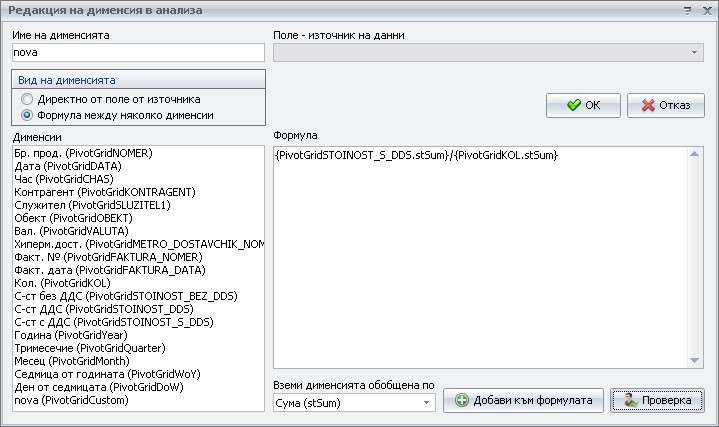Open Поле - източник на данни dropdown
719x427 pixels.
(694, 52)
